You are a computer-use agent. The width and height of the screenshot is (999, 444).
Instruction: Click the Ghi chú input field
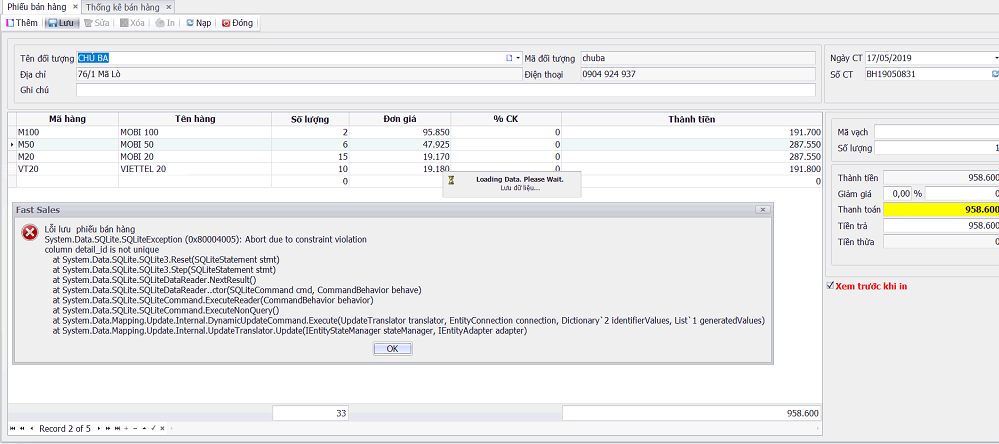445,90
